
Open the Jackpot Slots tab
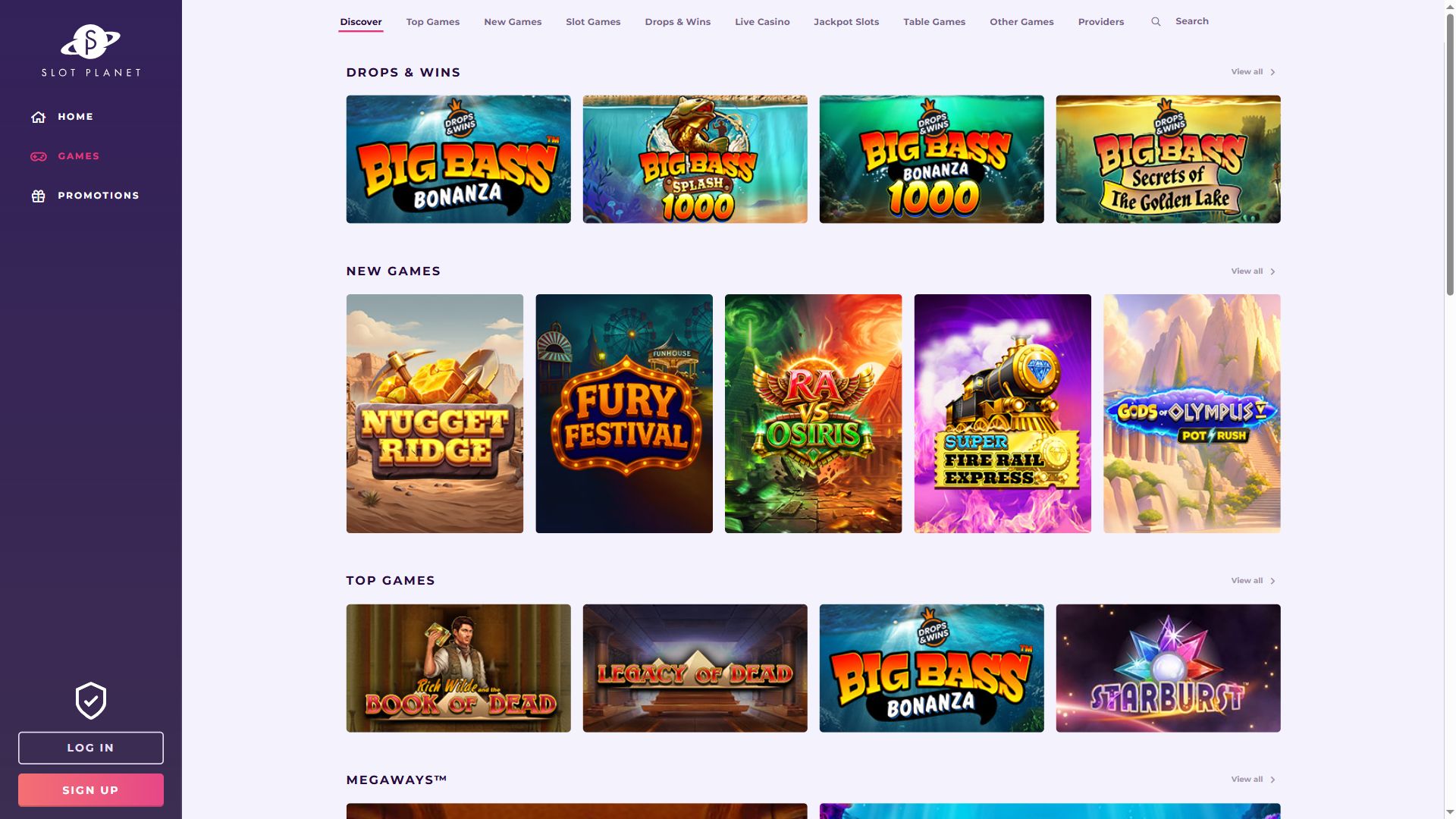click(846, 22)
